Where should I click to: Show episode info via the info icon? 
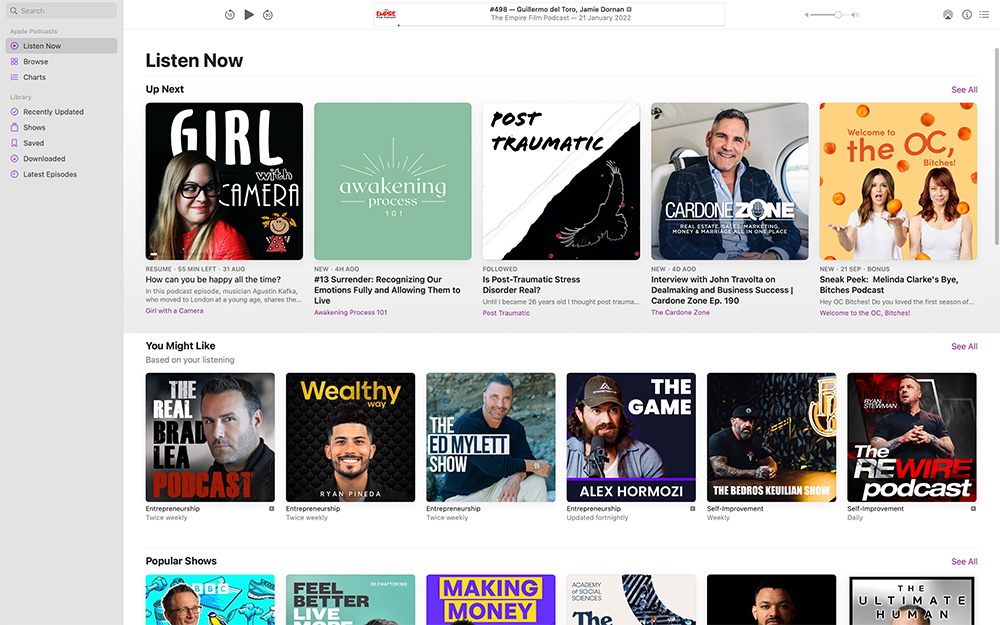(967, 15)
